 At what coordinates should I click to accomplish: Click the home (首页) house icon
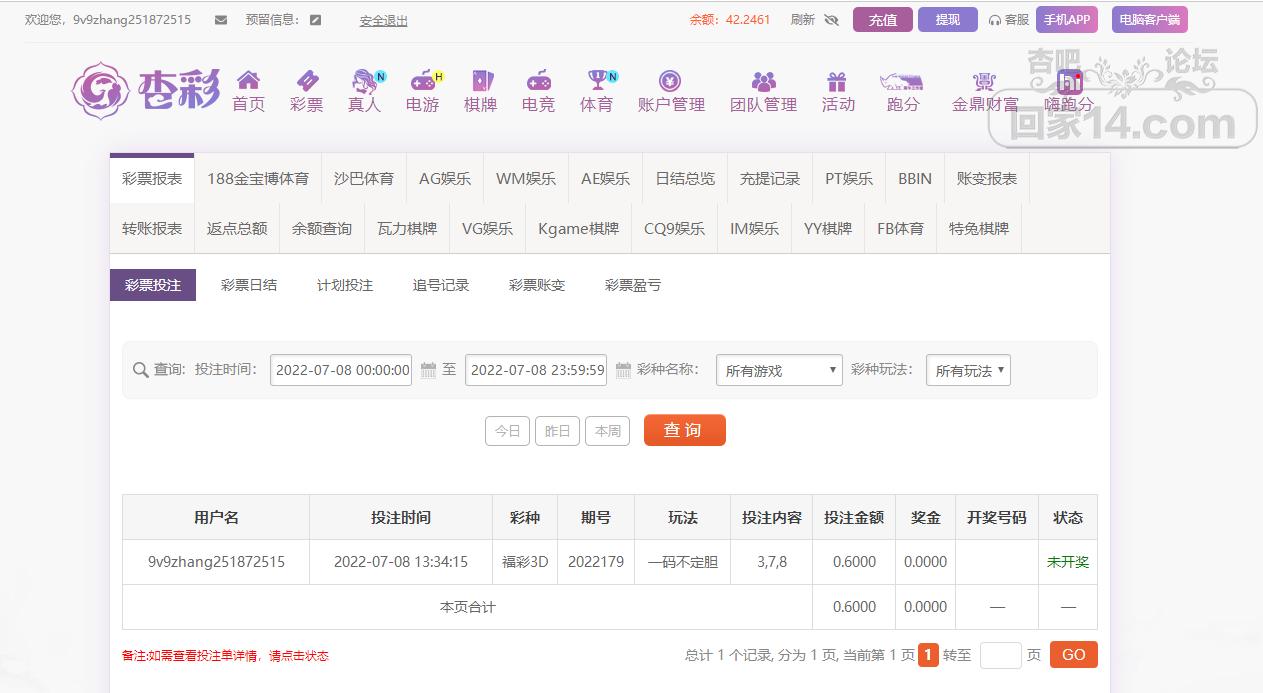[x=248, y=81]
